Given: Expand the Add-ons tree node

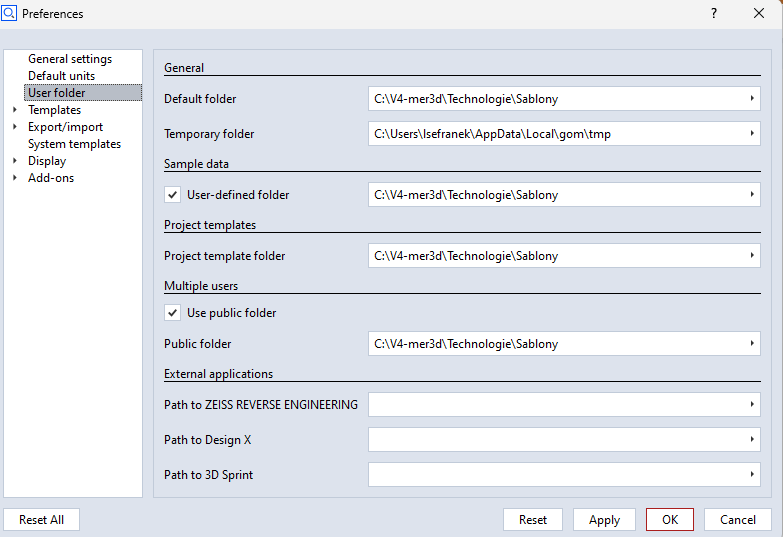Looking at the screenshot, I should click(14, 178).
